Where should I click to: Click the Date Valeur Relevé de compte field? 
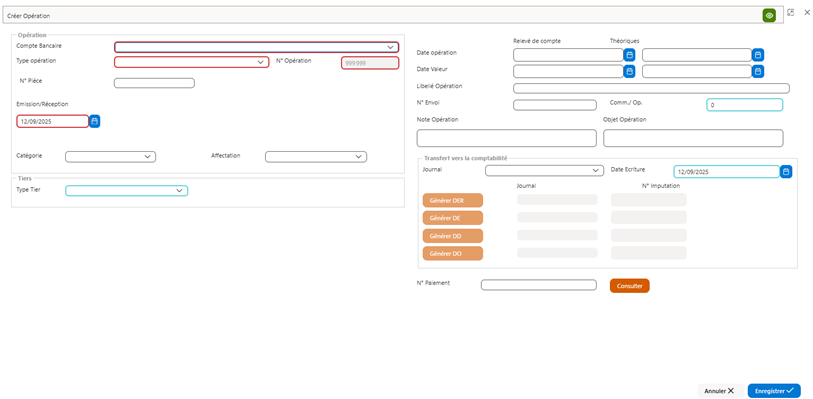tap(568, 72)
